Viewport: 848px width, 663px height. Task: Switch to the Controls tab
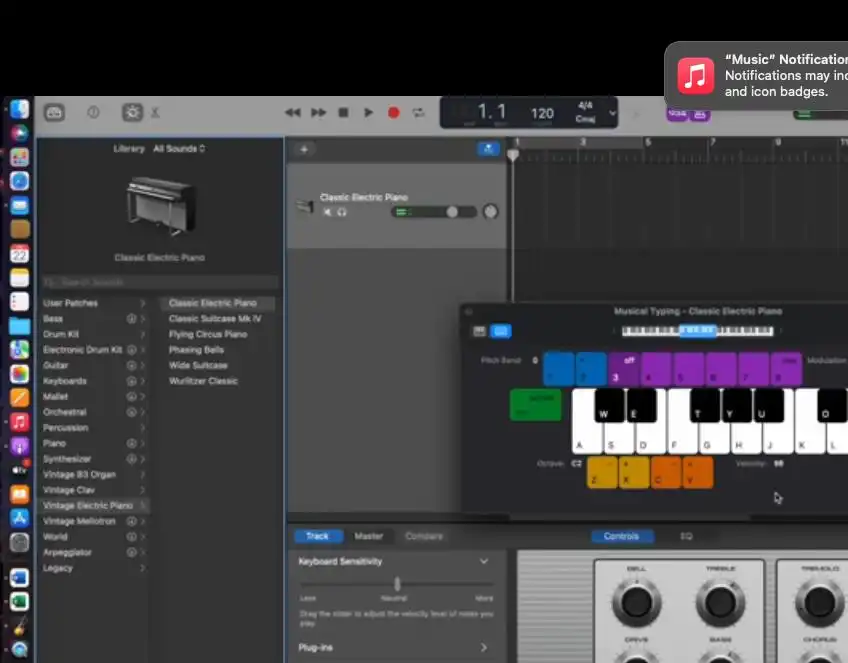[x=621, y=536]
